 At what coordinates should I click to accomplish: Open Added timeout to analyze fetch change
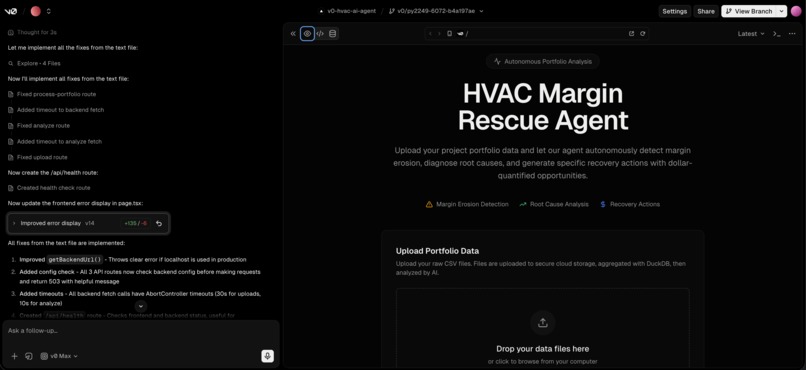[55, 142]
